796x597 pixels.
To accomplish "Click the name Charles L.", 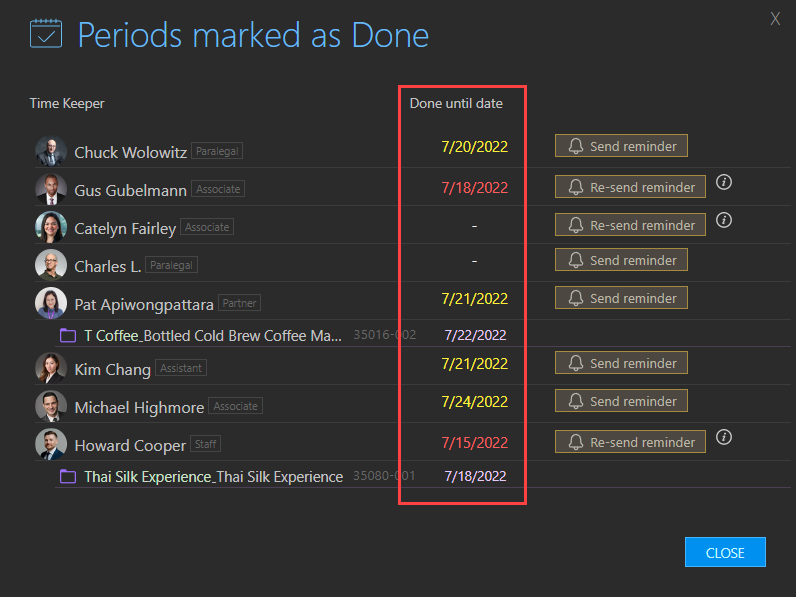I will (108, 267).
